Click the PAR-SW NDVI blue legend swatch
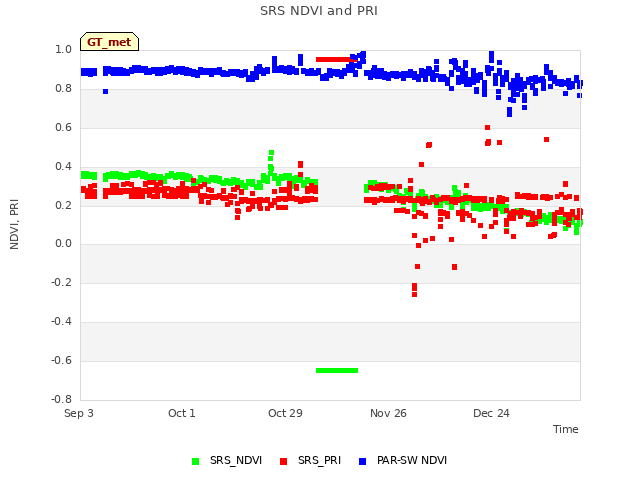This screenshot has height=480, width=640. (x=362, y=461)
